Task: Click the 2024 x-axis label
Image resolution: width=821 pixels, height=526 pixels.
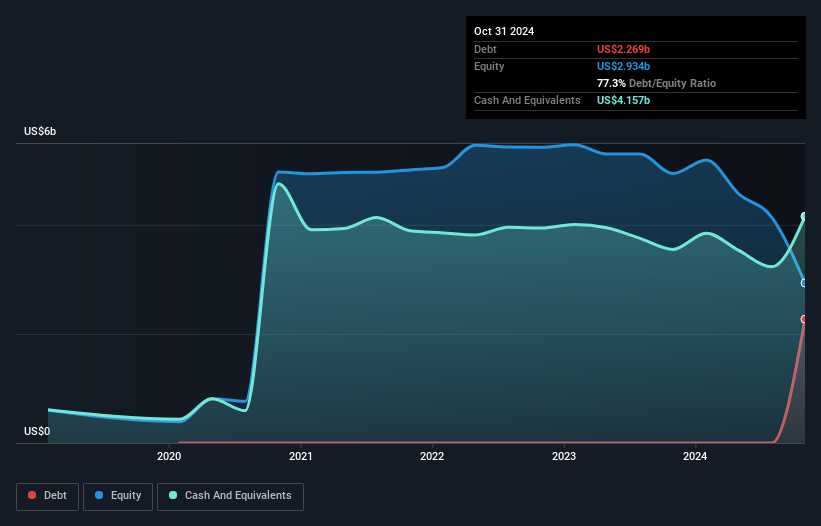Action: point(695,456)
